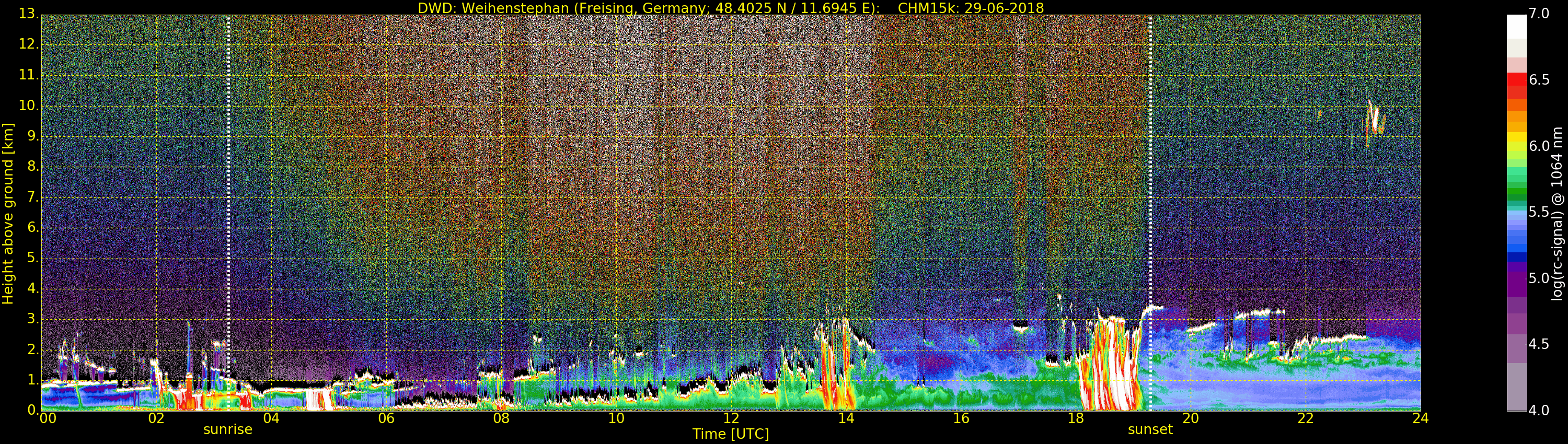Click the time axis tick label '04'
The image size is (1568, 444).
click(271, 418)
